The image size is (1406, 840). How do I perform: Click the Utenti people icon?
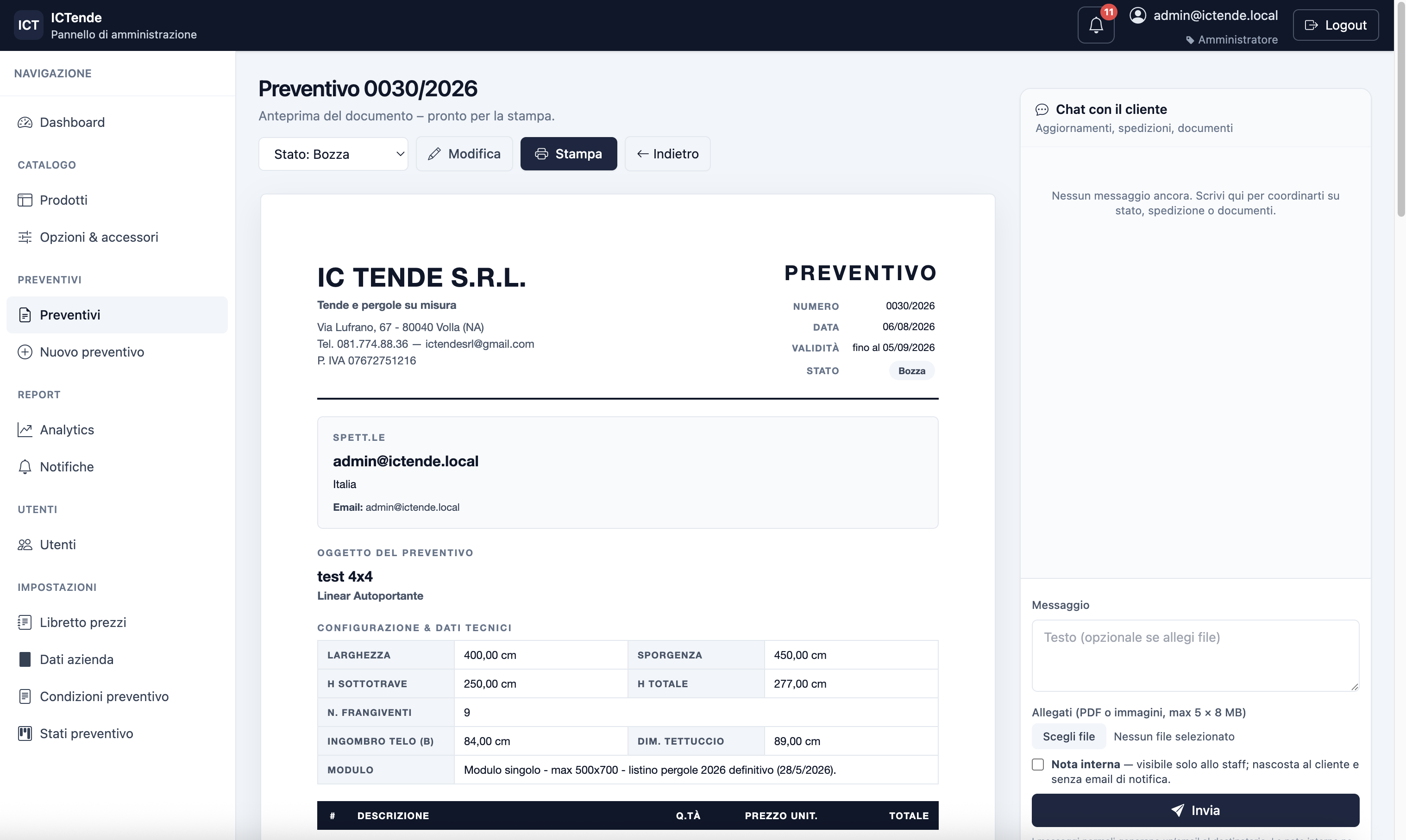(25, 545)
